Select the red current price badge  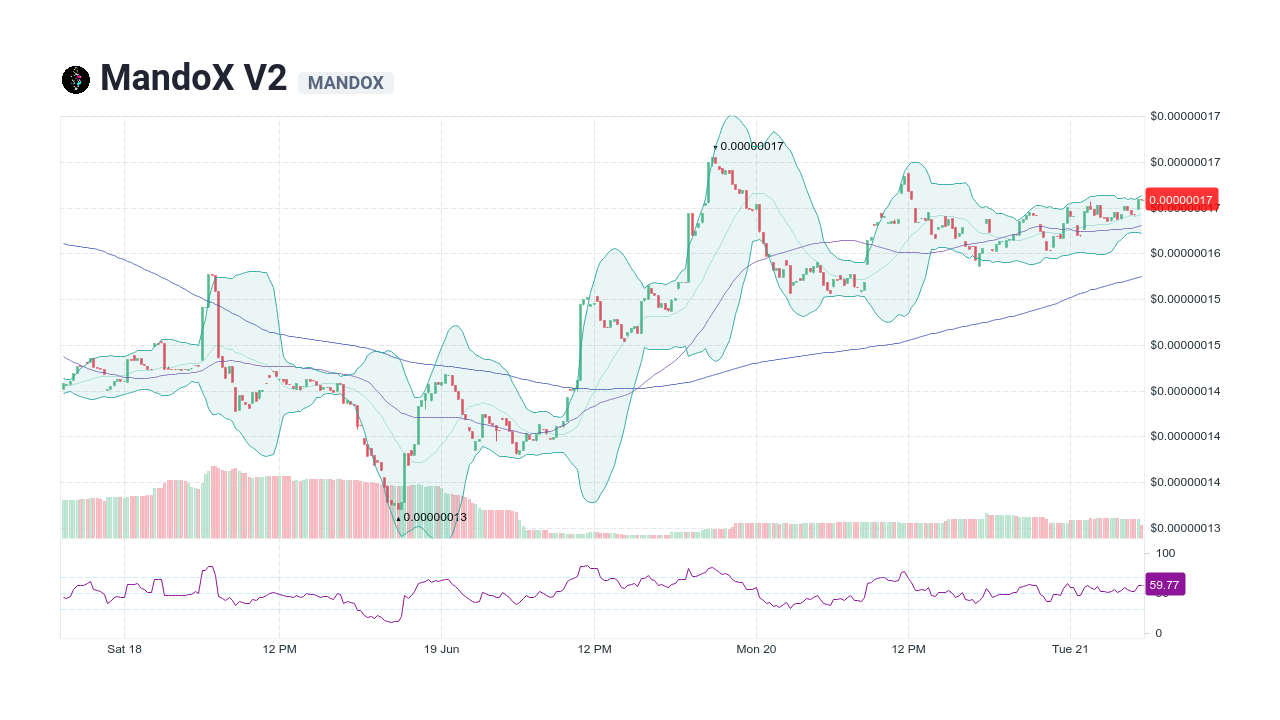[1183, 200]
